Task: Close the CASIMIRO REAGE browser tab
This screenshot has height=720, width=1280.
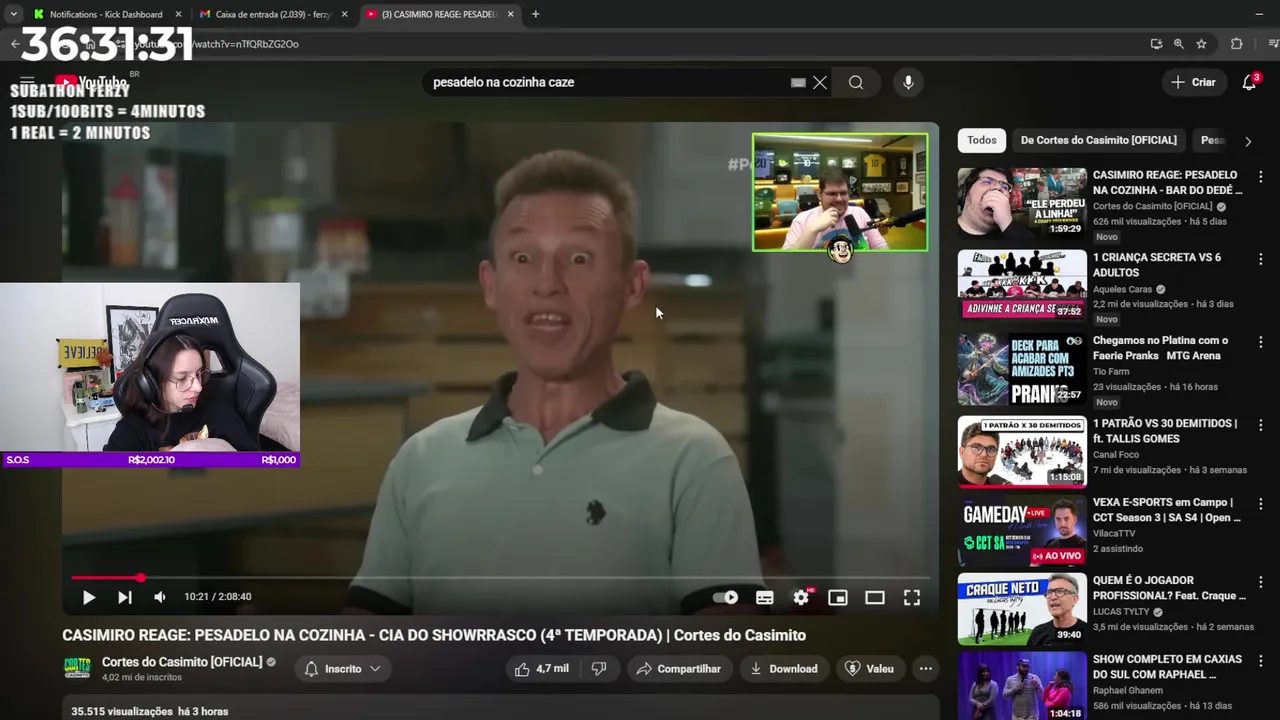Action: point(510,14)
